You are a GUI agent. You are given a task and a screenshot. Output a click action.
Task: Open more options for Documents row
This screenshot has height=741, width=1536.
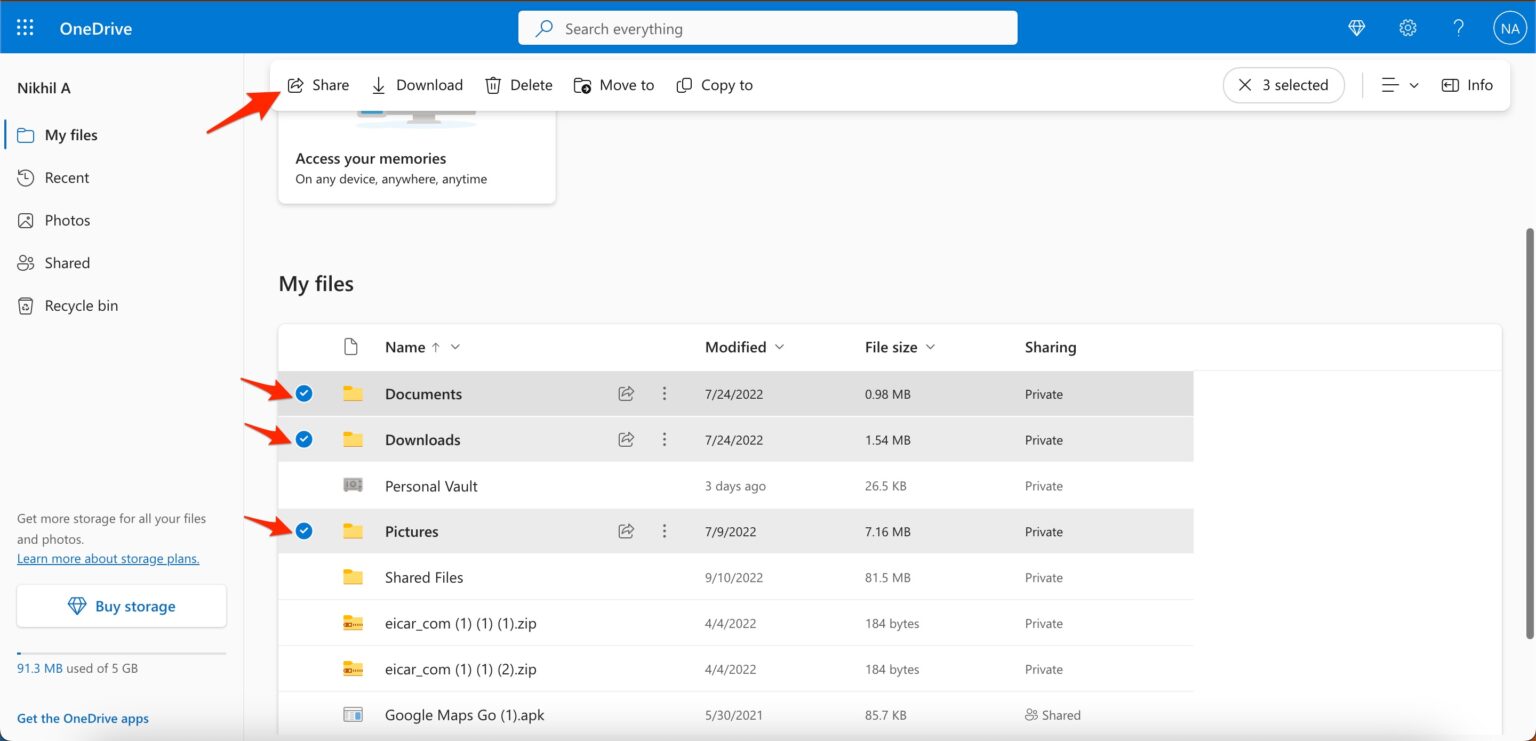(664, 394)
